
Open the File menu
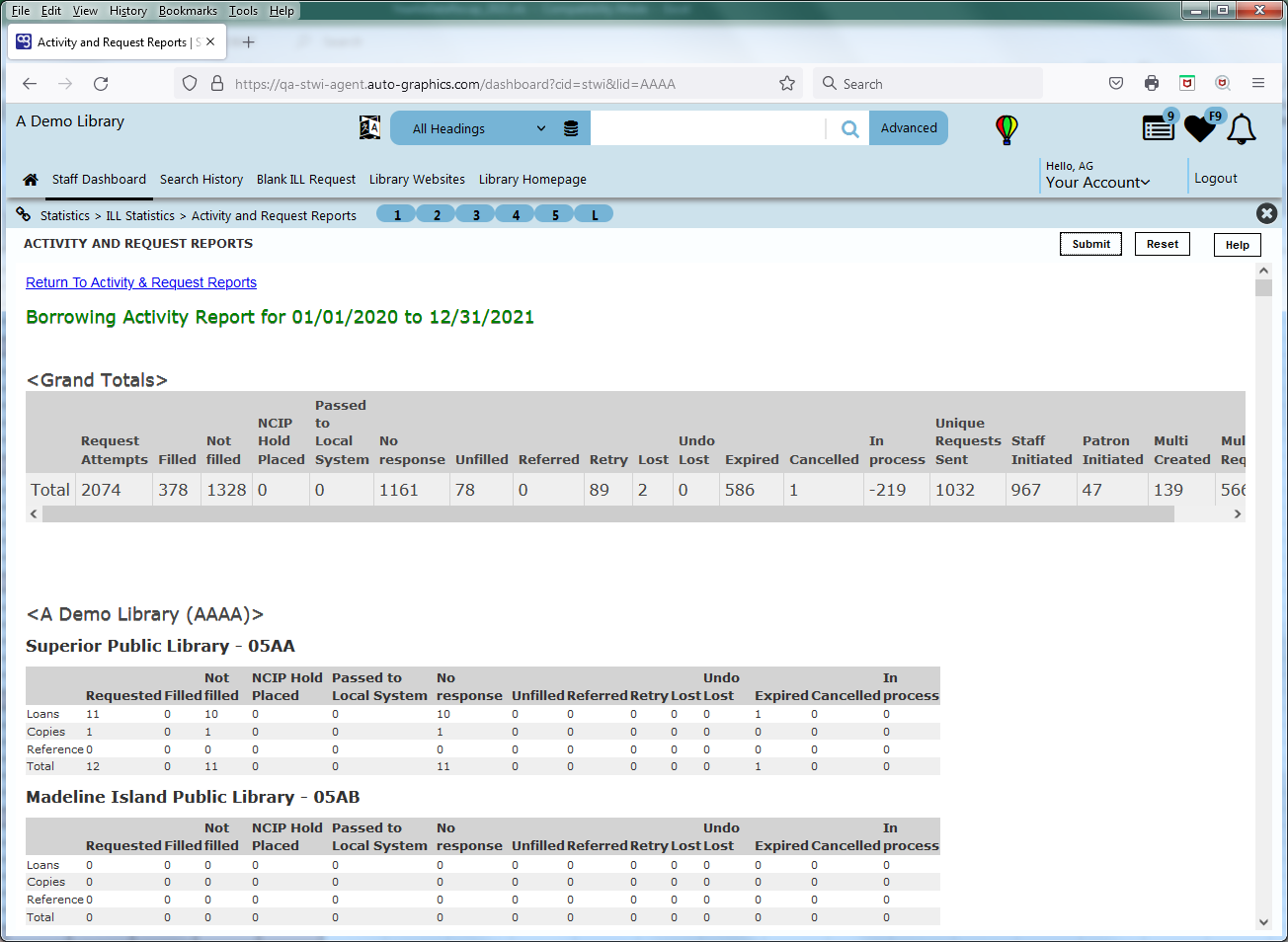point(20,11)
